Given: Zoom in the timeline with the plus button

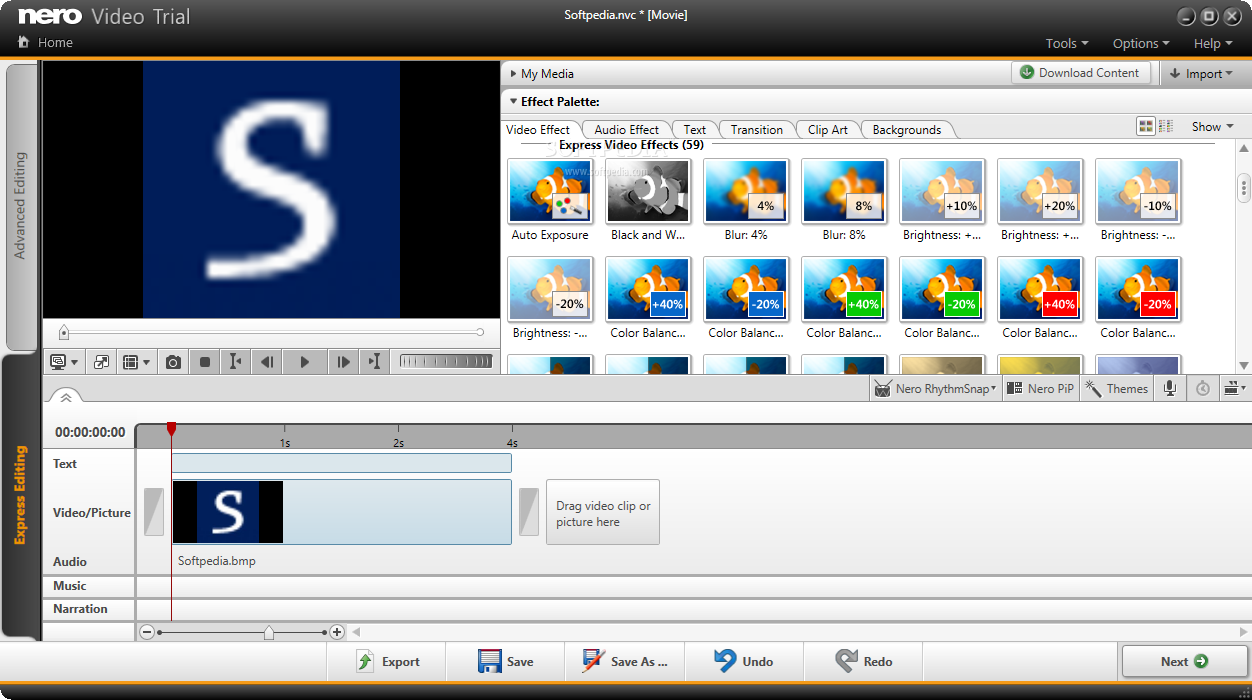Looking at the screenshot, I should coord(337,632).
